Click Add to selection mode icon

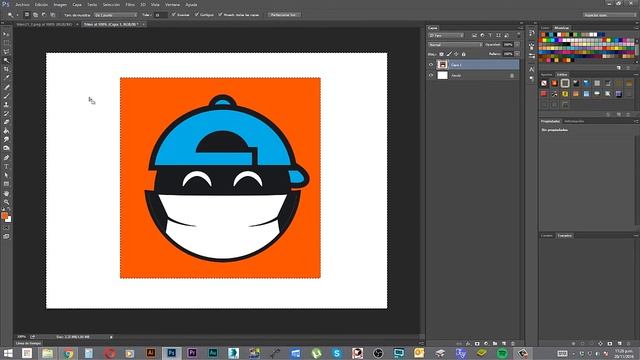[x=36, y=15]
